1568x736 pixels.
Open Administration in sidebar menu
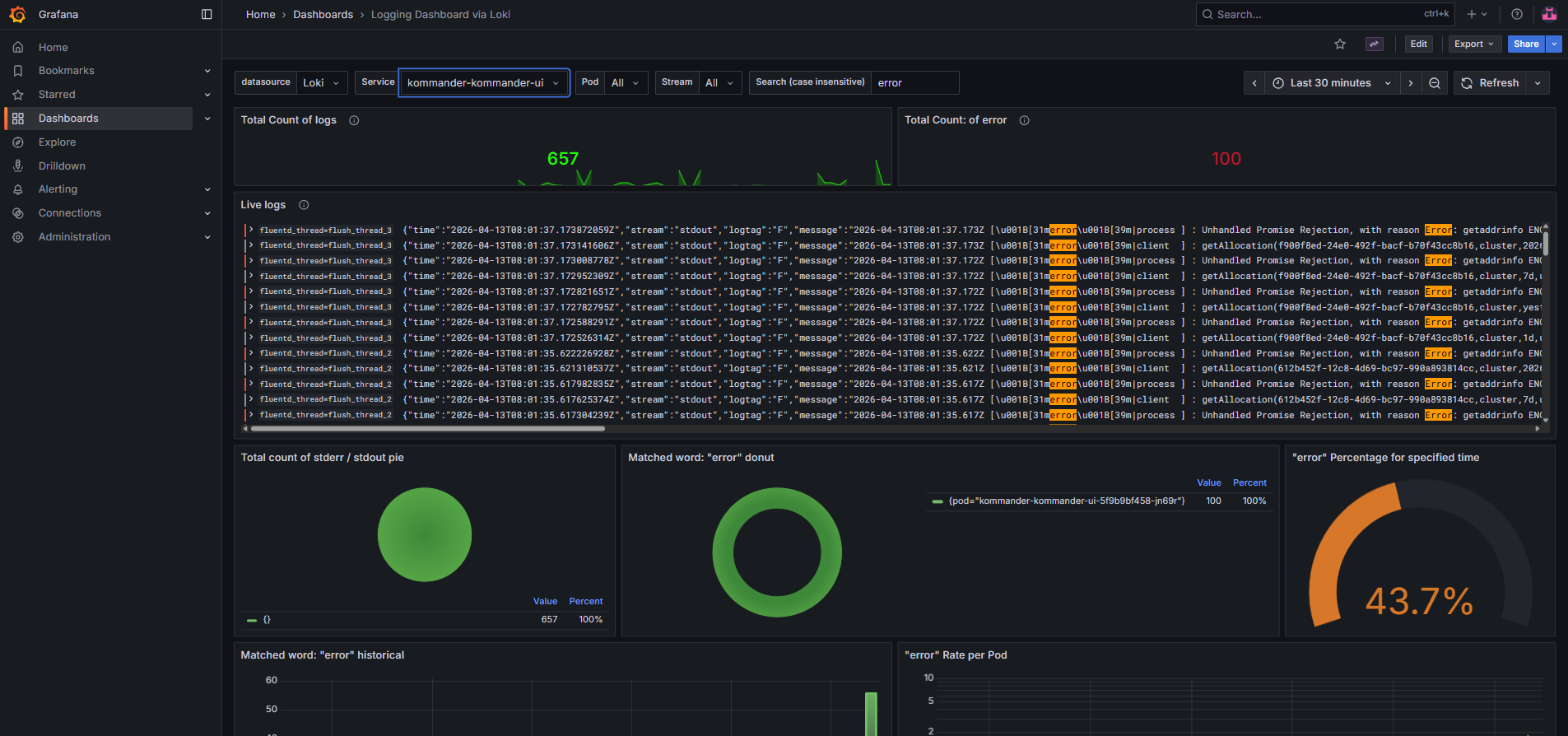click(x=74, y=237)
